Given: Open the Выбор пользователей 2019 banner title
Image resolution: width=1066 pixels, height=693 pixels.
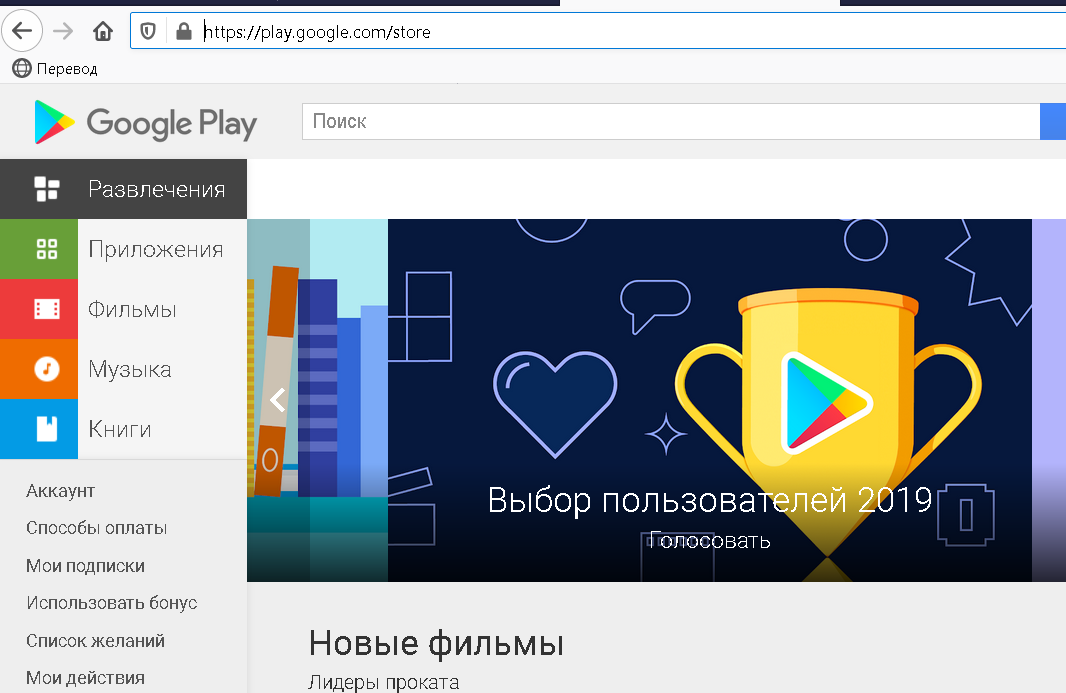Looking at the screenshot, I should point(710,501).
